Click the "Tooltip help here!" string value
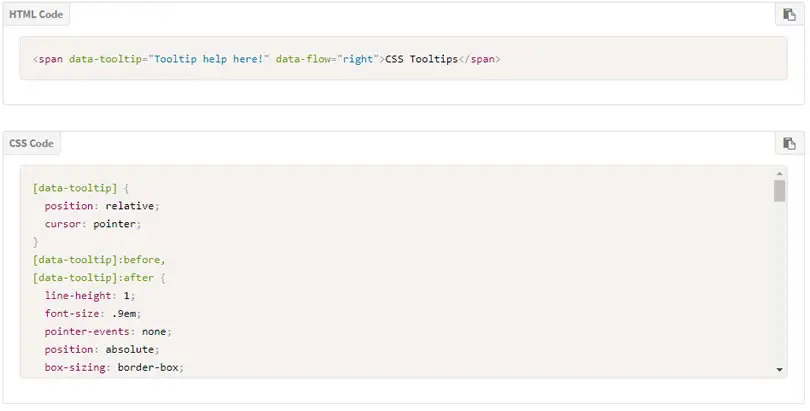This screenshot has height=411, width=810. click(x=209, y=59)
